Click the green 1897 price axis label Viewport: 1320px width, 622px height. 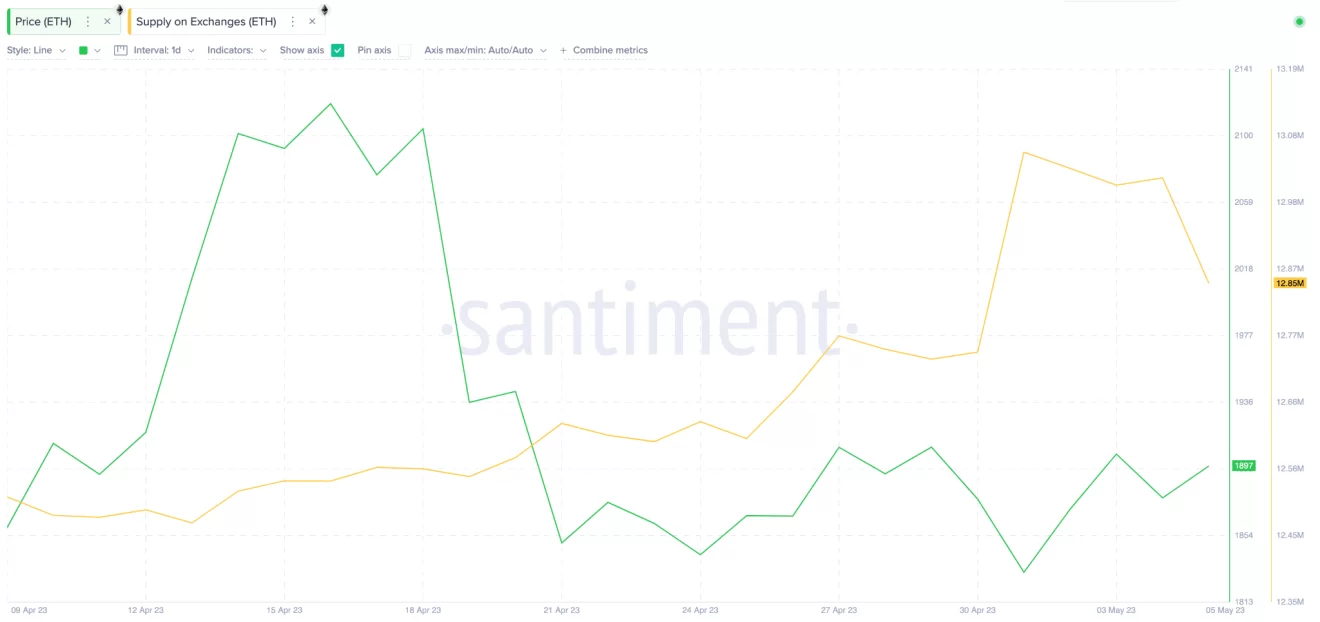1244,466
